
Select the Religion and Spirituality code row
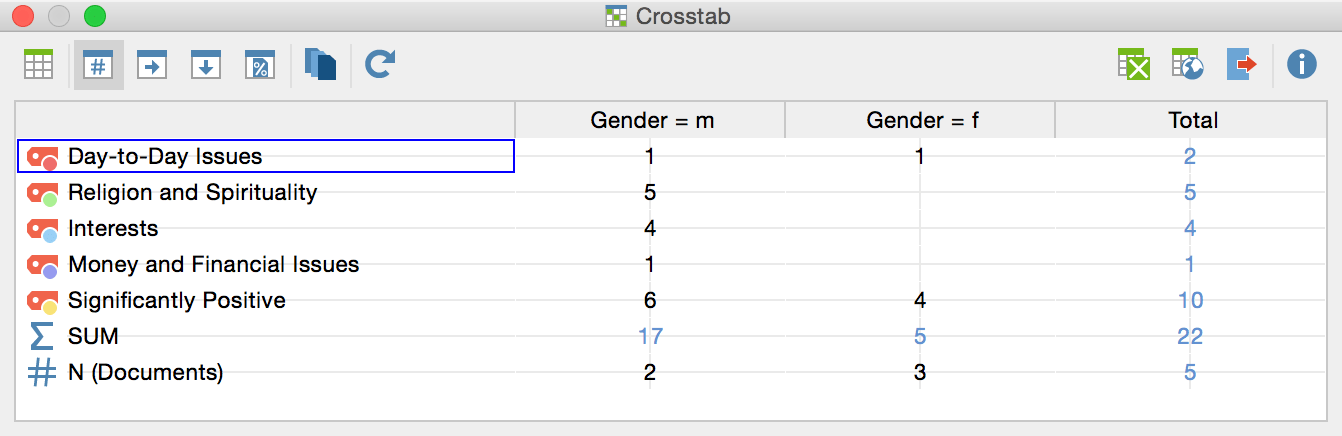[266, 192]
